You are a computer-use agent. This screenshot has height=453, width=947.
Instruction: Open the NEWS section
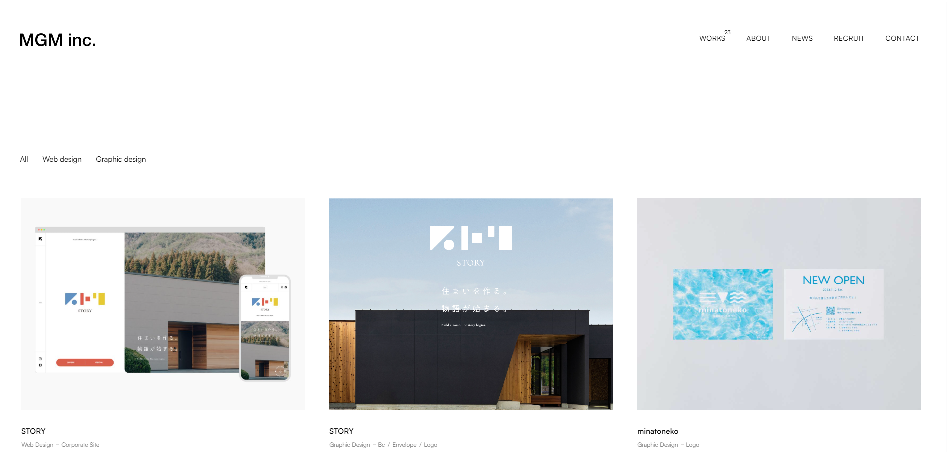click(802, 38)
